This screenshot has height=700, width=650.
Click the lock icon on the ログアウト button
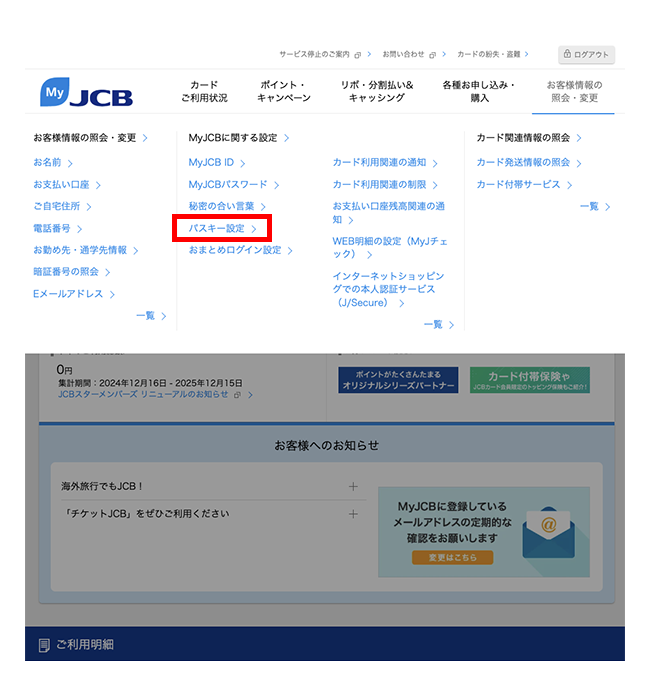[567, 54]
